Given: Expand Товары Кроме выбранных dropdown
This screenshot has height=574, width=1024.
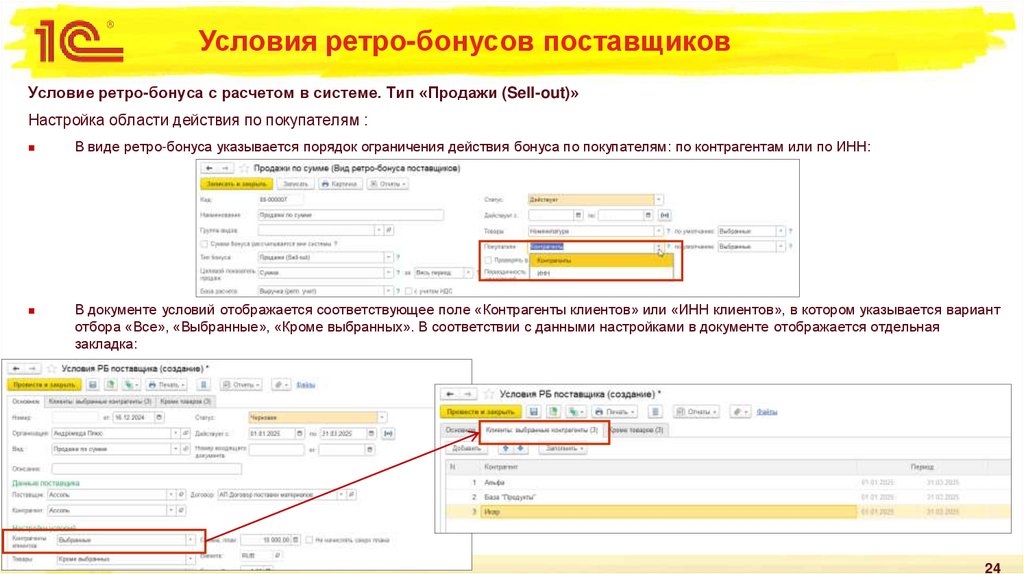Looking at the screenshot, I should coord(190,559).
